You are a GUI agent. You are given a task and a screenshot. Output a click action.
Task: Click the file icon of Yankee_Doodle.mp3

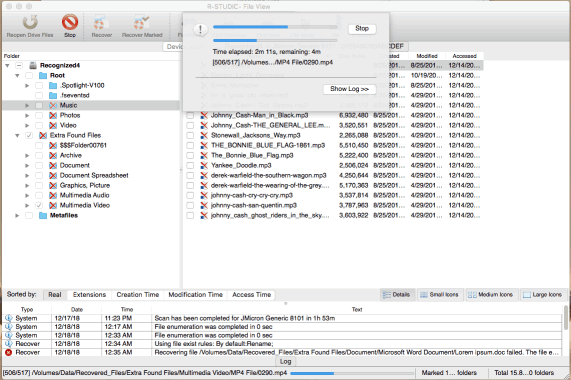click(204, 165)
